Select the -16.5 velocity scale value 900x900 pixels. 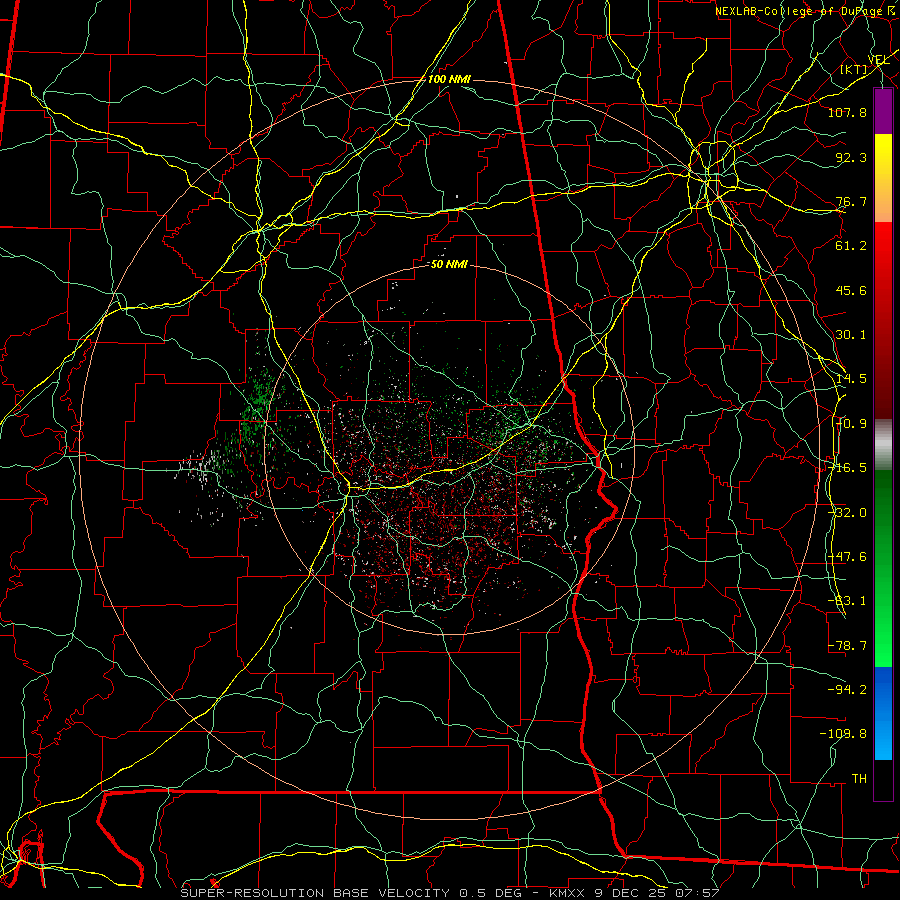pyautogui.click(x=847, y=468)
